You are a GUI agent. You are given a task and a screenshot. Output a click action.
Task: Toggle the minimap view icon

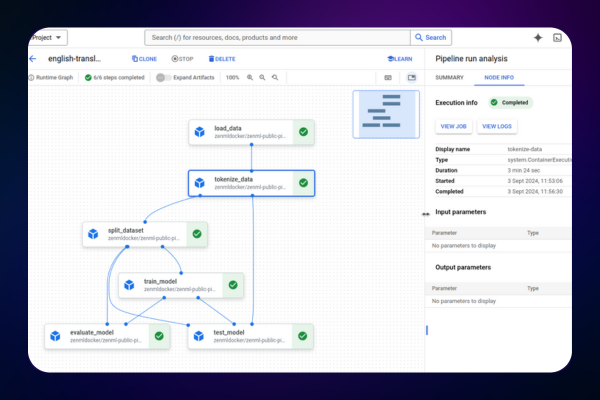(411, 77)
